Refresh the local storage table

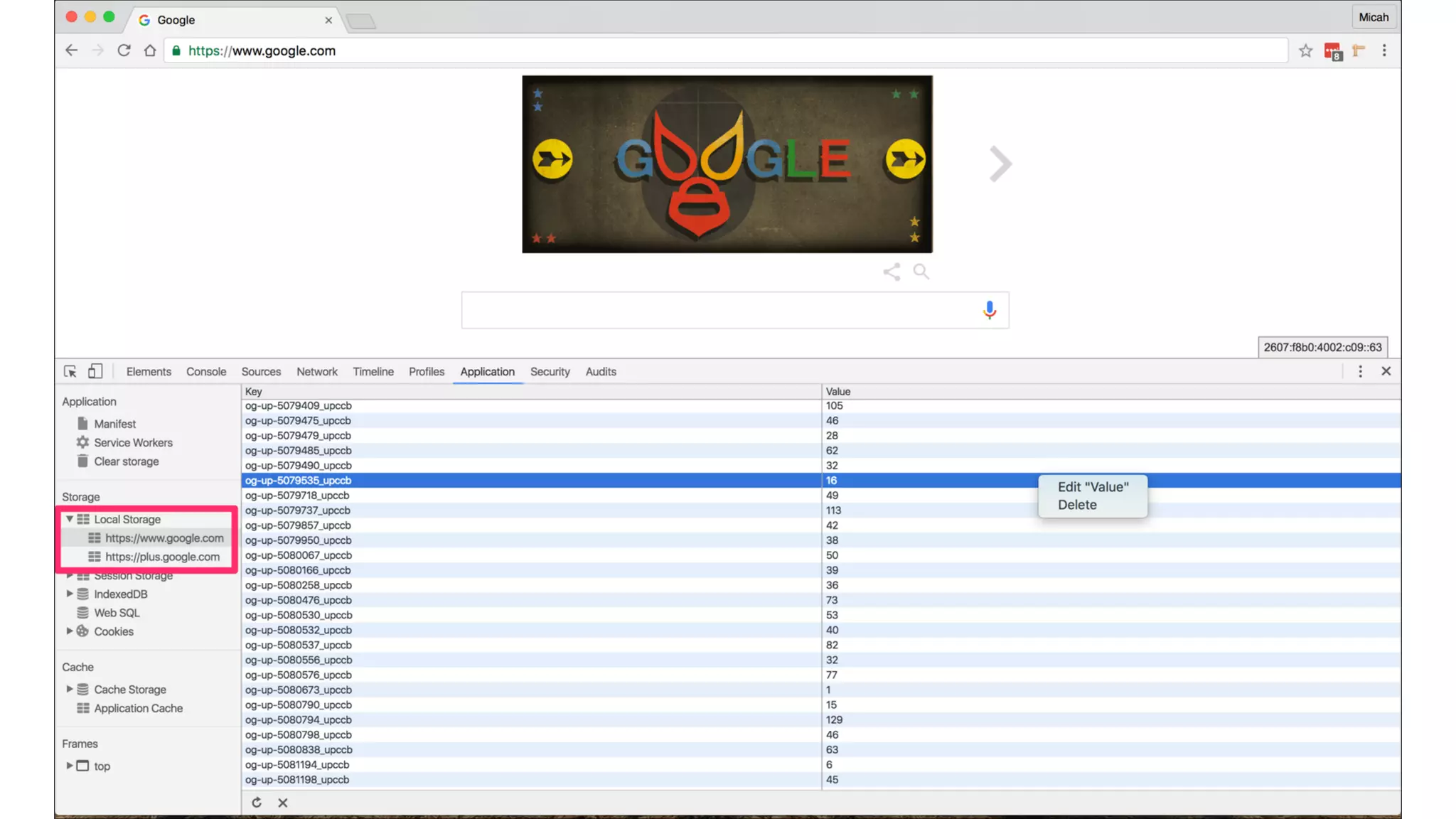pos(257,803)
